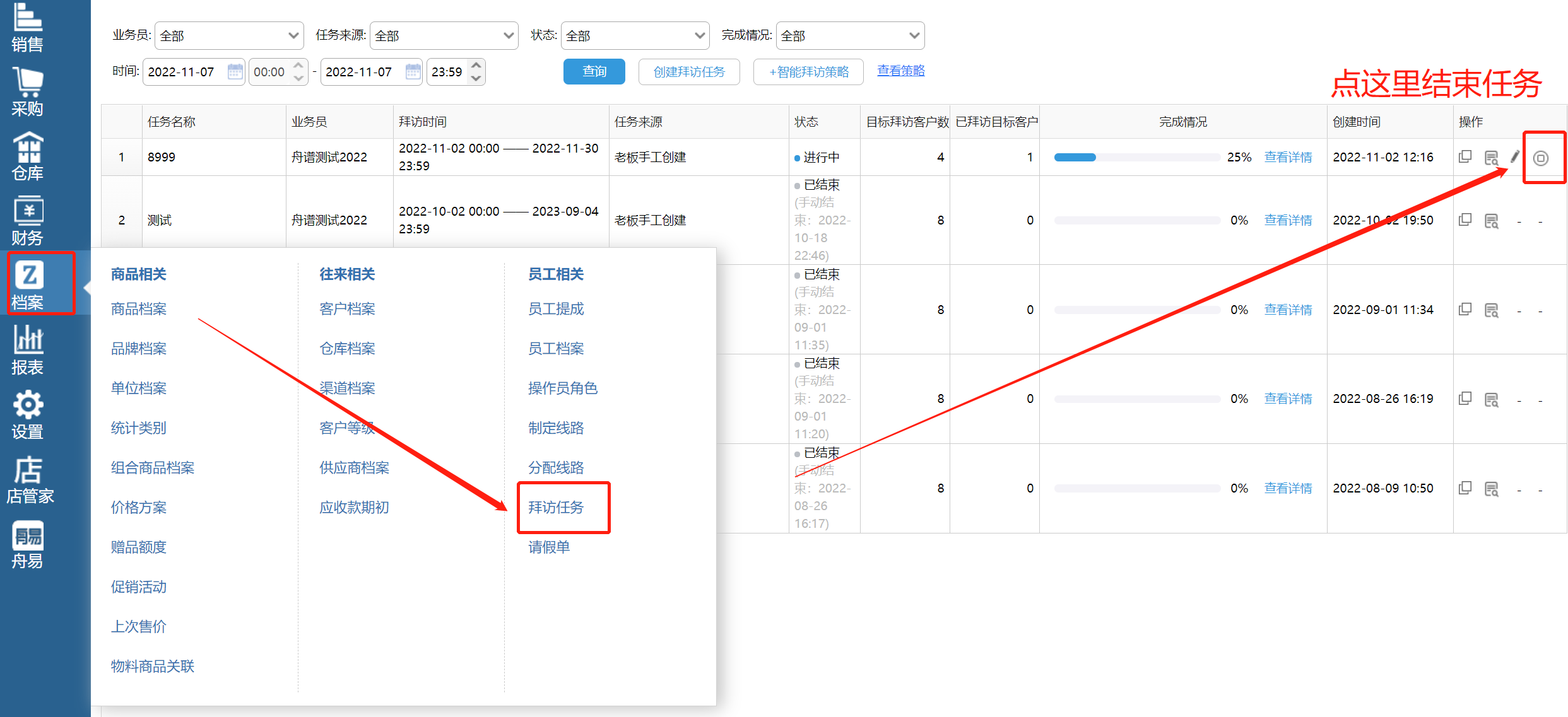Copy the task created 2022-09-01 11:34
This screenshot has height=717, width=1568.
[x=1465, y=310]
